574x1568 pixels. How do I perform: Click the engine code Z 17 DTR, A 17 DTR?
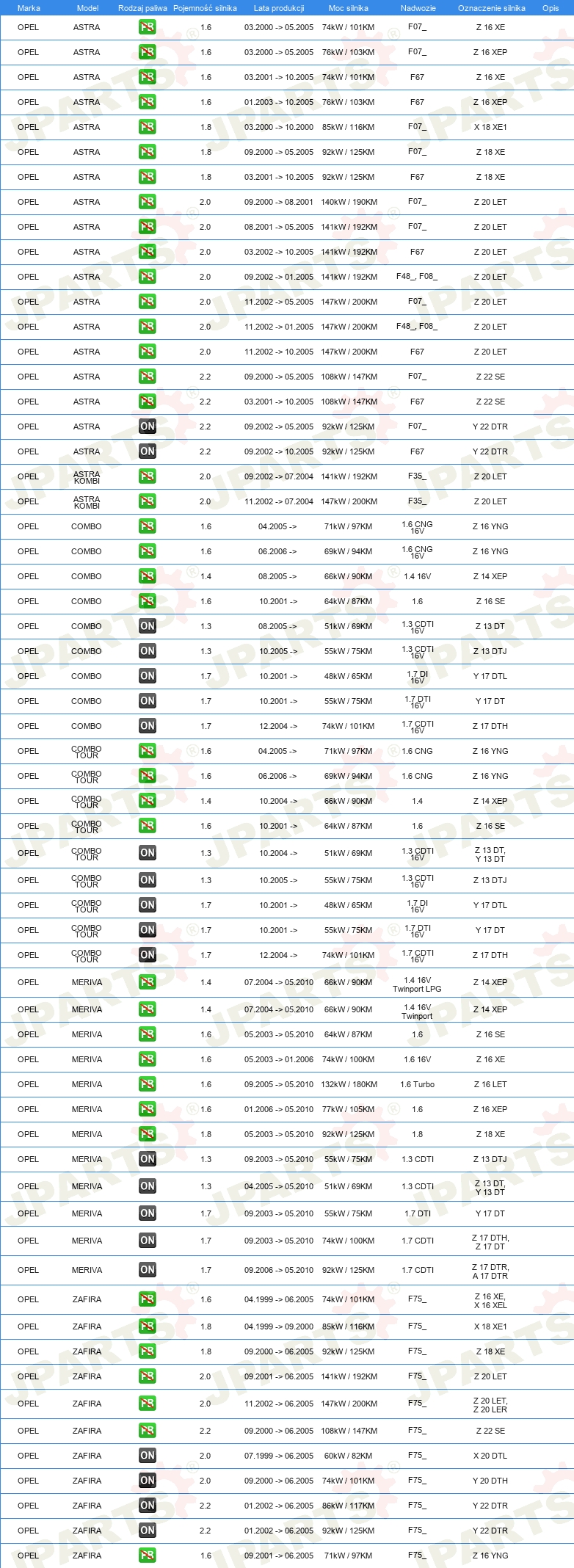click(x=490, y=1271)
